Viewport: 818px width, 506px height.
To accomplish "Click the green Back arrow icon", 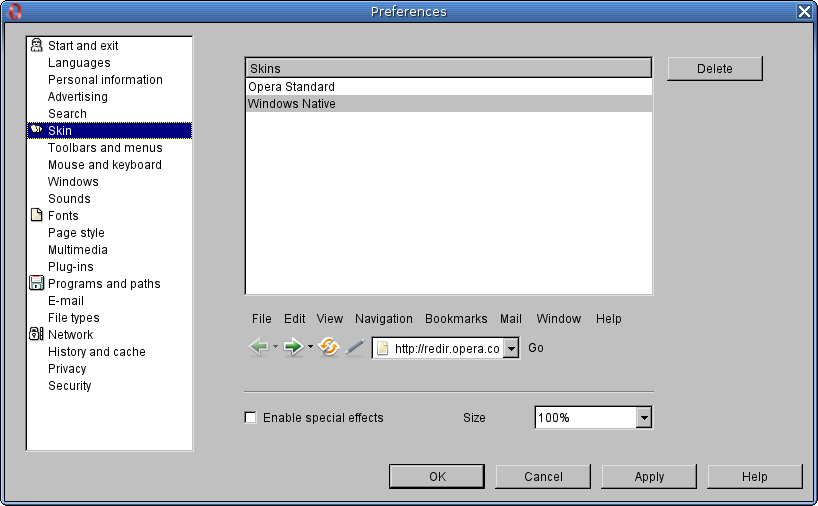I will click(x=258, y=348).
